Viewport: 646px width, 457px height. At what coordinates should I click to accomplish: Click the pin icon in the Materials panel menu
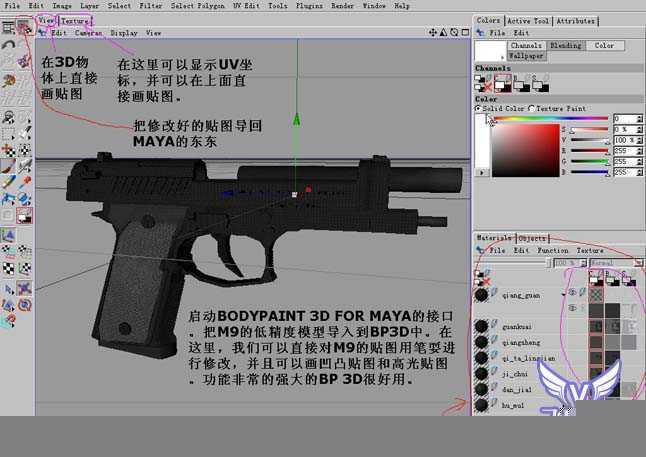click(x=480, y=250)
